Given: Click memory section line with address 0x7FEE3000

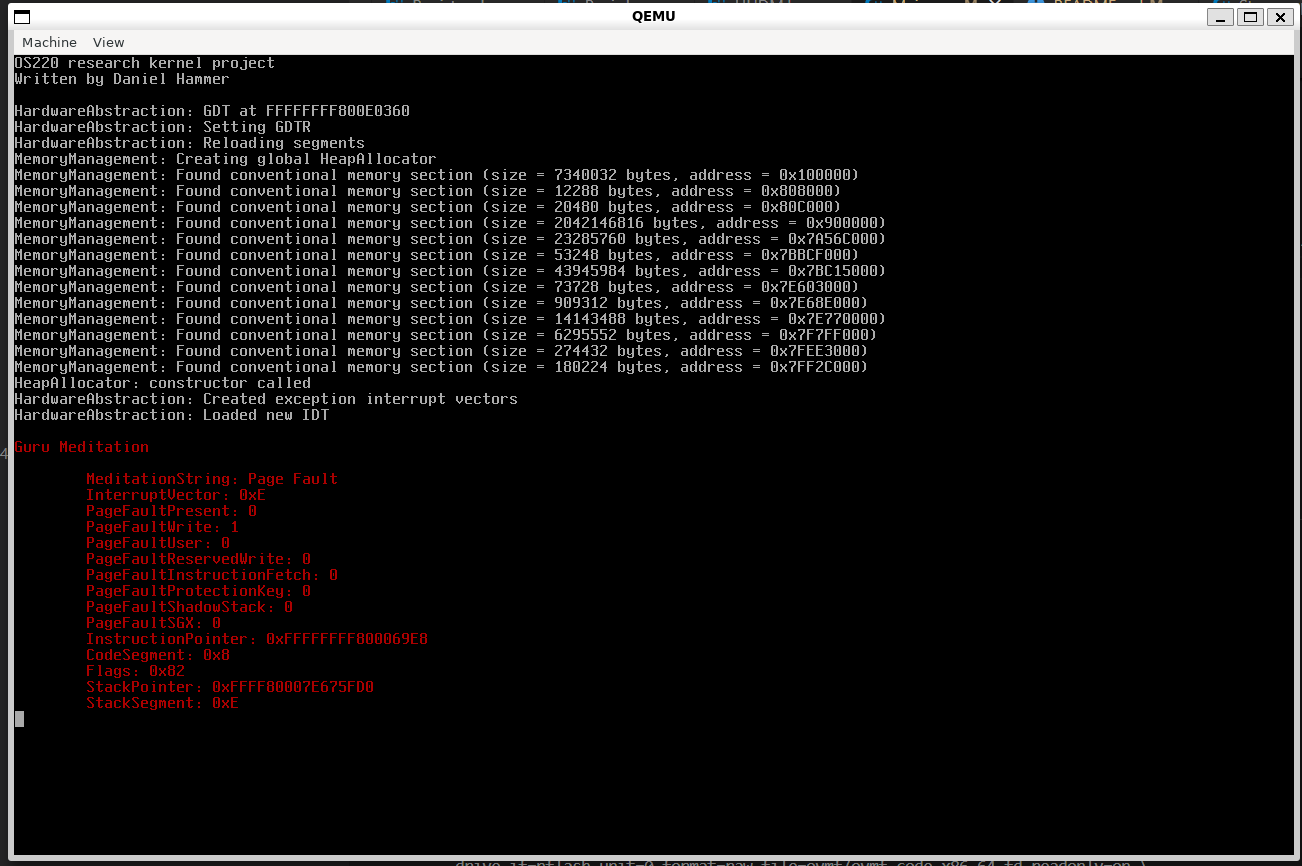Looking at the screenshot, I should point(441,351).
